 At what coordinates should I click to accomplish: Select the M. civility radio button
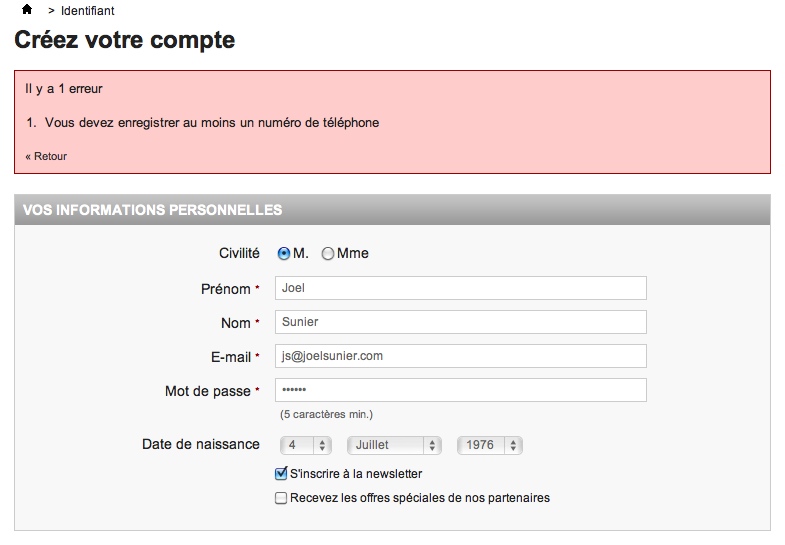click(x=283, y=254)
